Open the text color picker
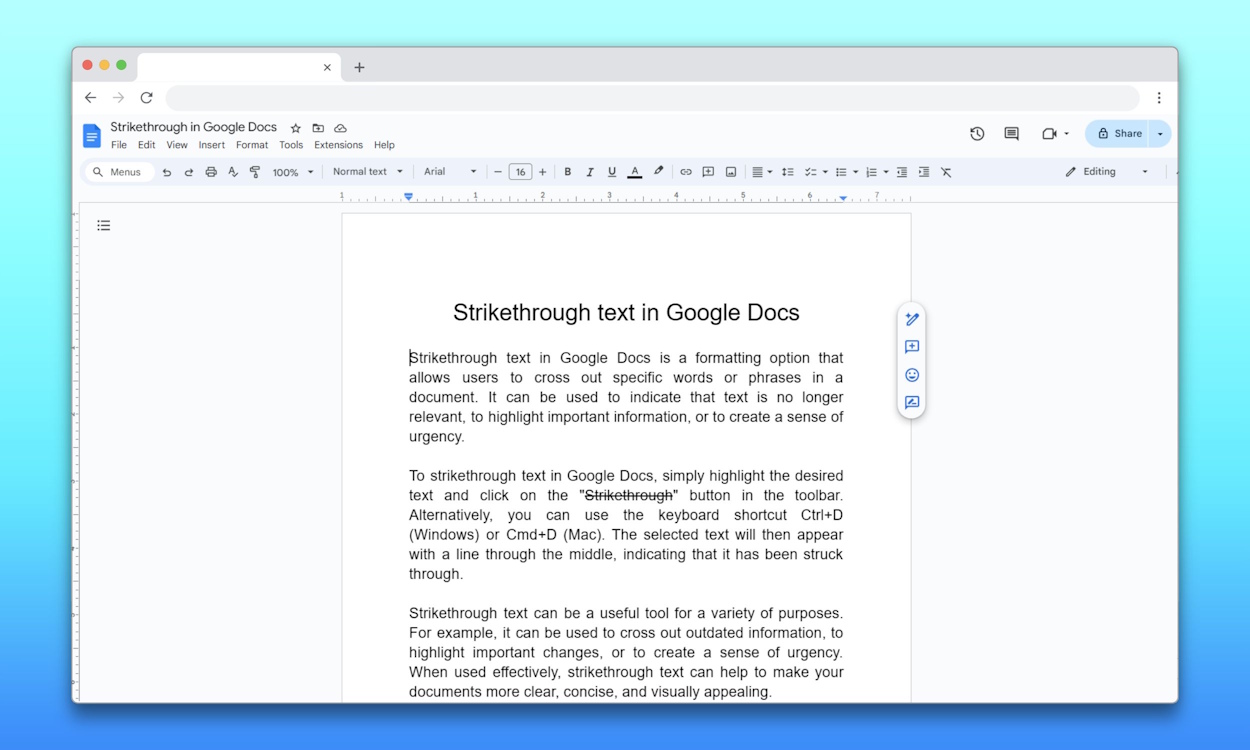 634,171
